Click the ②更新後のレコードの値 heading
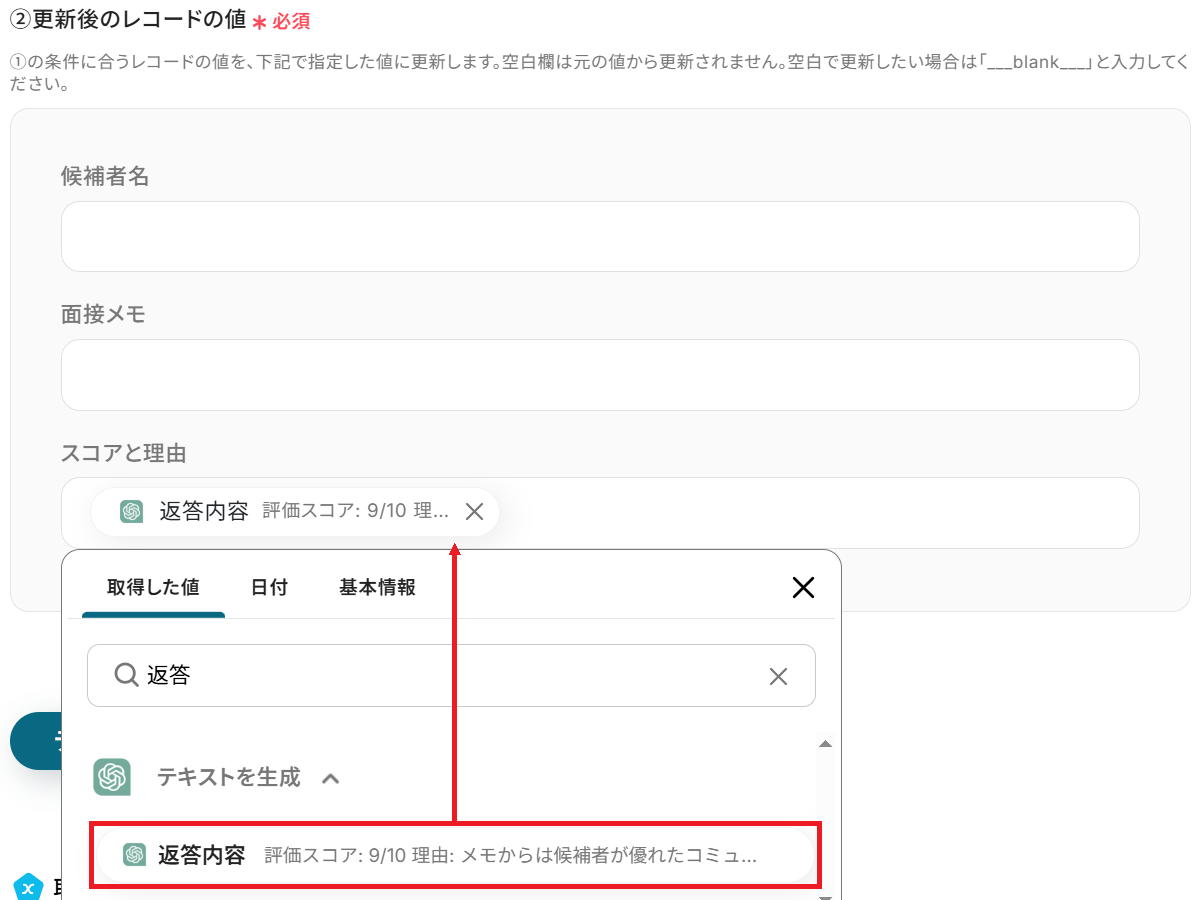 pyautogui.click(x=127, y=19)
